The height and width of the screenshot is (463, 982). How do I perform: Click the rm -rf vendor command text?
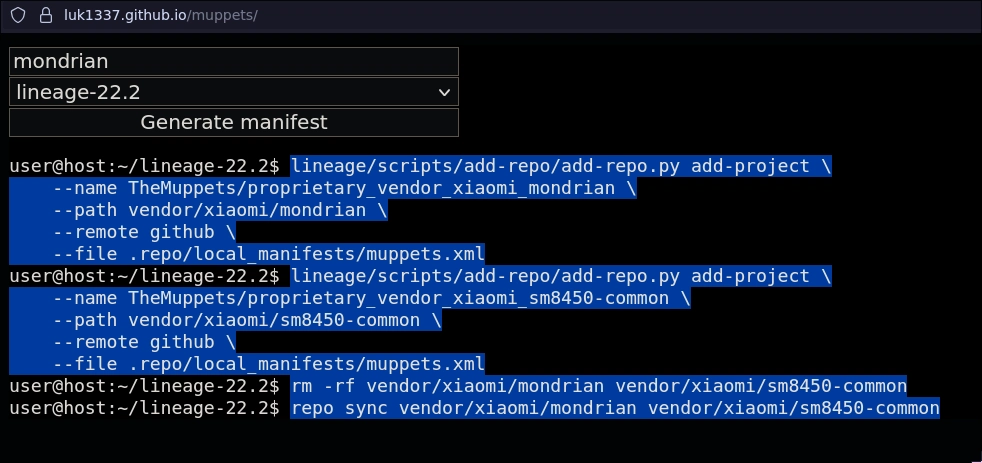click(x=598, y=386)
